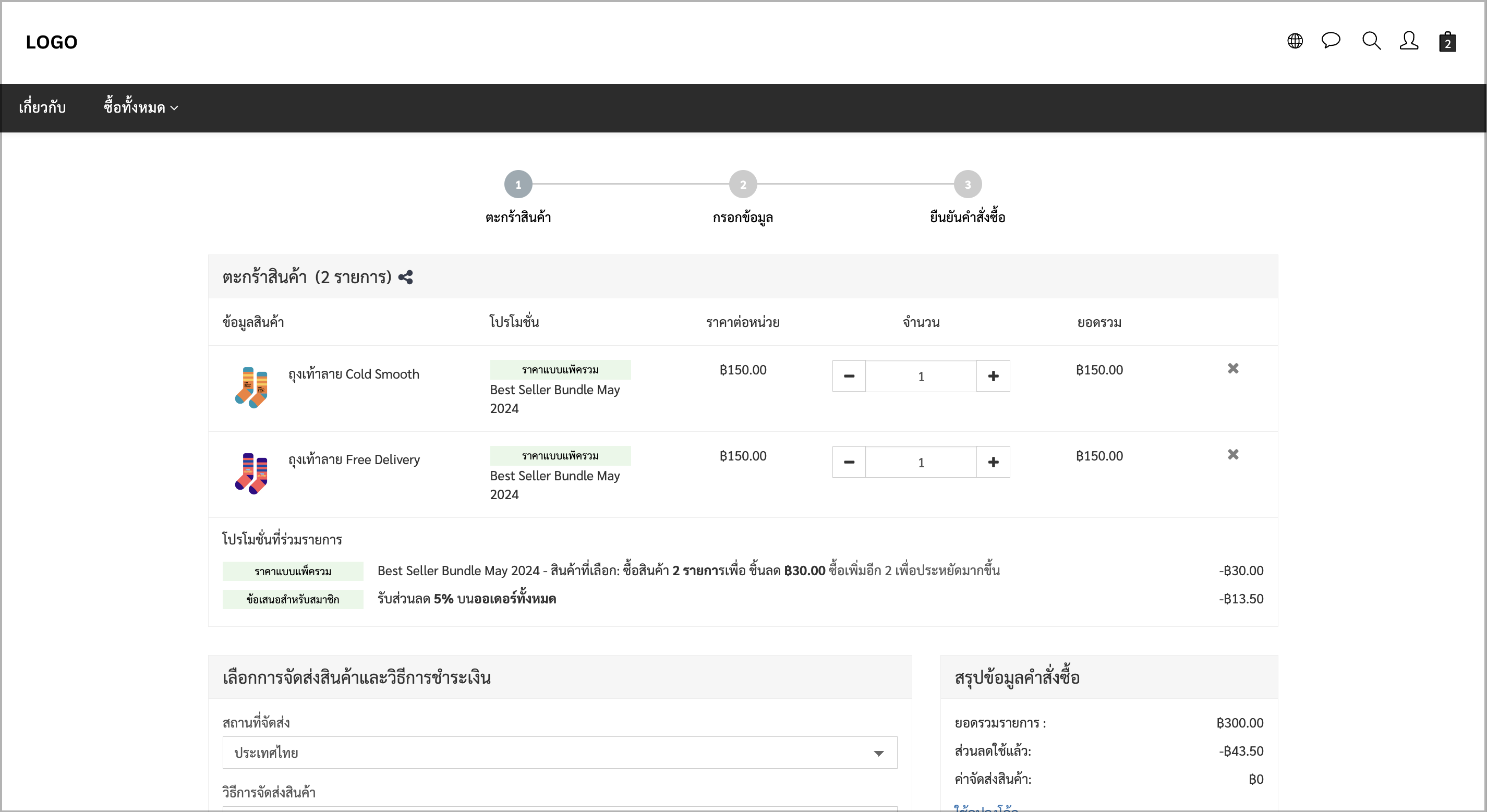1487x812 pixels.
Task: Expand the ซื้อทั้งหมด menu
Action: point(141,108)
